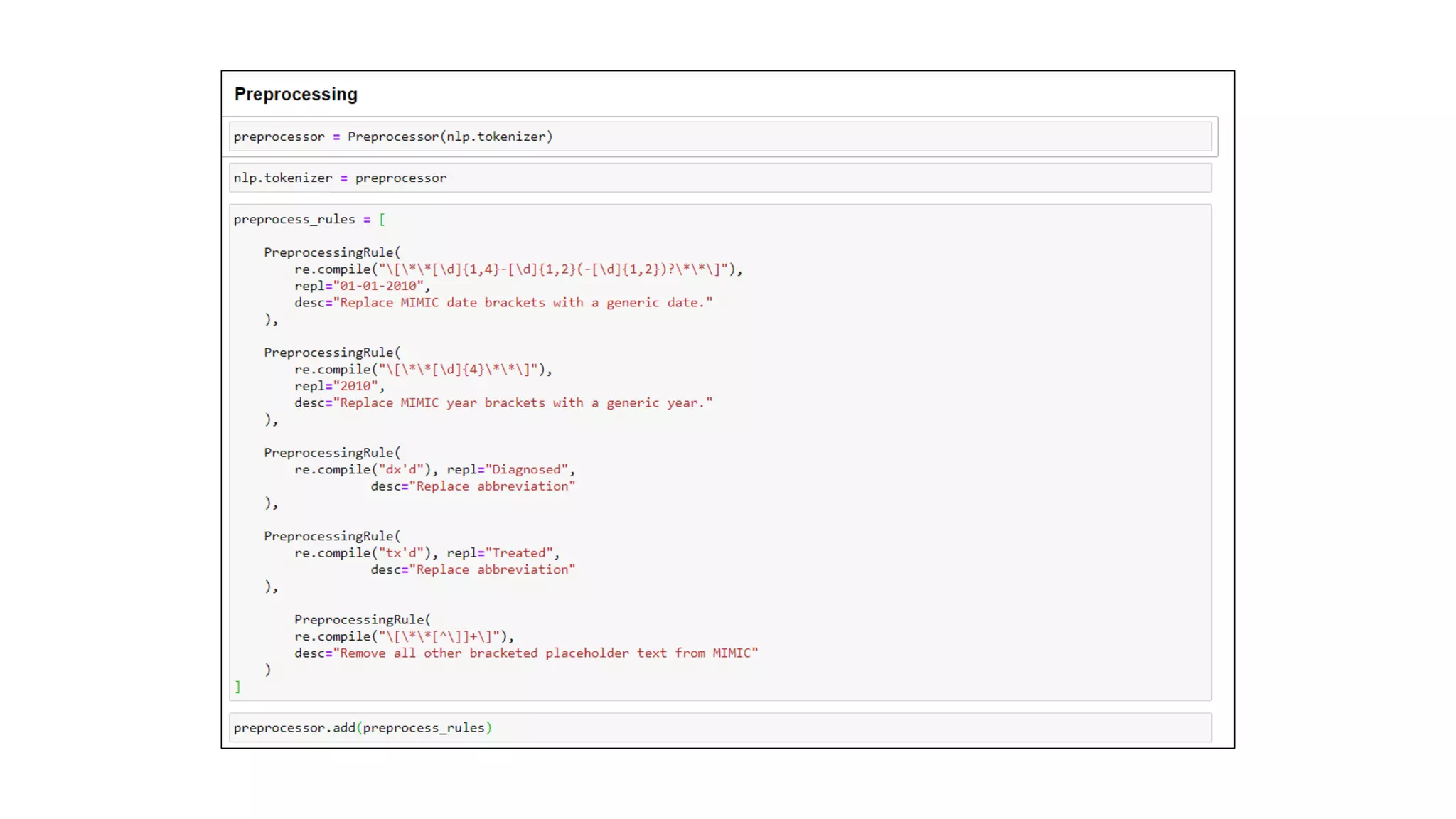Click the last PreprocessingRule( call

pyautogui.click(x=362, y=620)
